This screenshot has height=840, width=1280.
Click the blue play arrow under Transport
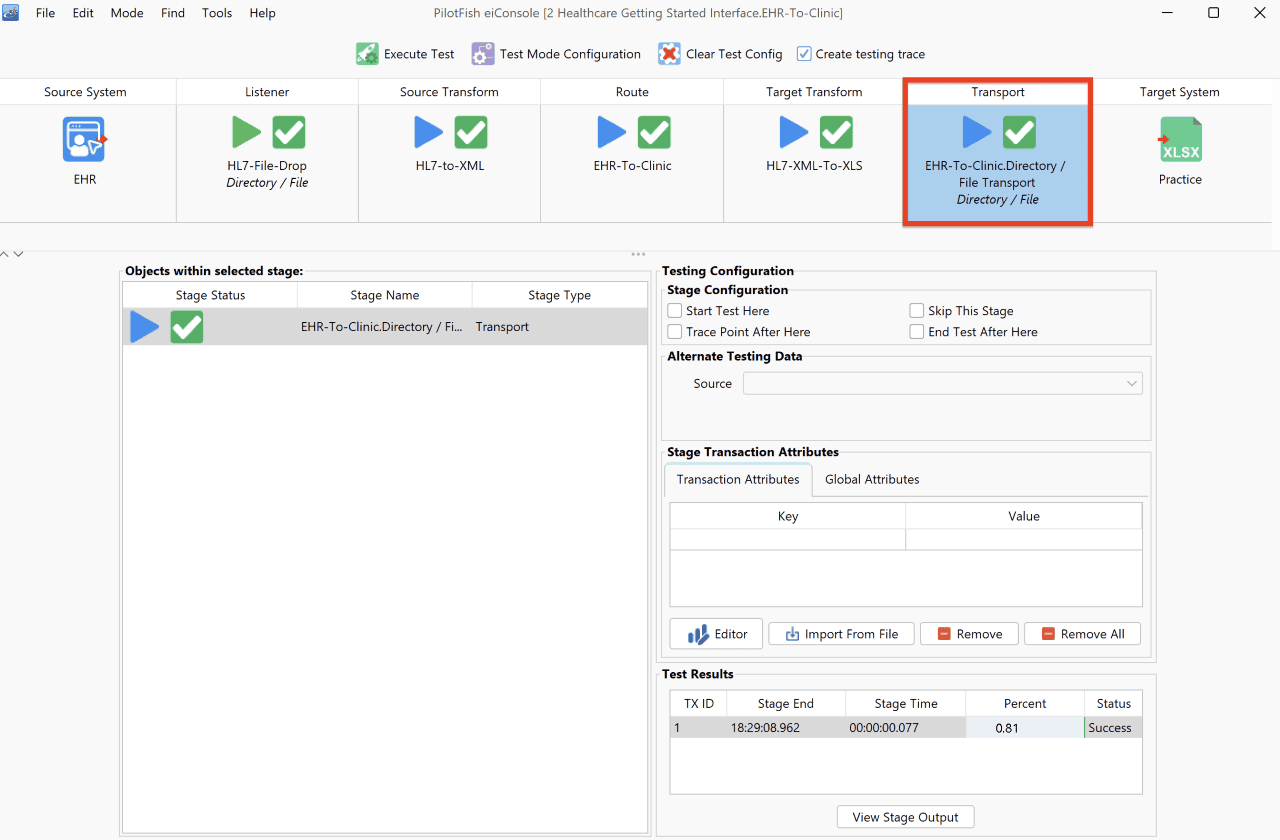coord(976,132)
